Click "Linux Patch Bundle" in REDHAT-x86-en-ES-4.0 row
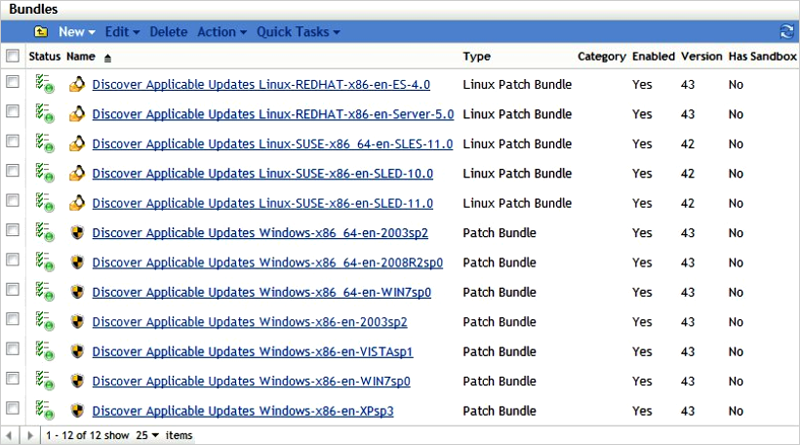Viewport: 800px width, 445px height. [x=517, y=84]
